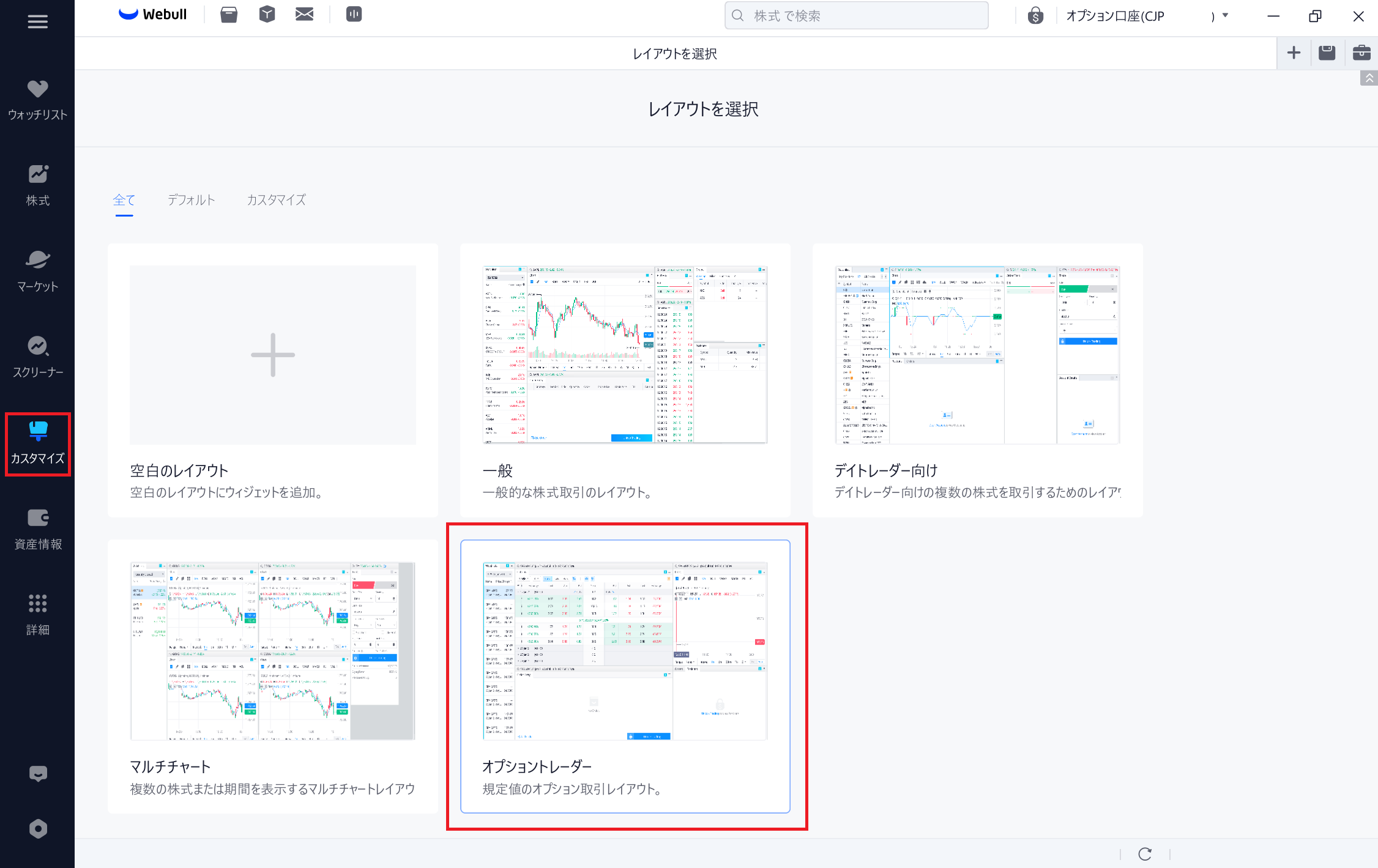Image resolution: width=1378 pixels, height=868 pixels.
Task: Click the cube icon in the top toolbar
Action: (x=267, y=15)
